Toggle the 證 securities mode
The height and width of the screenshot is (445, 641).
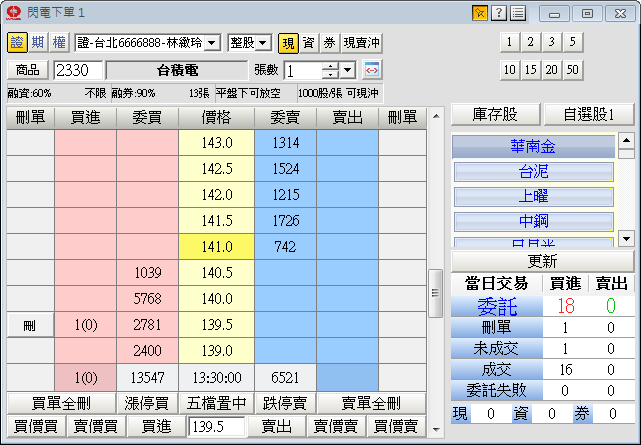(x=17, y=43)
